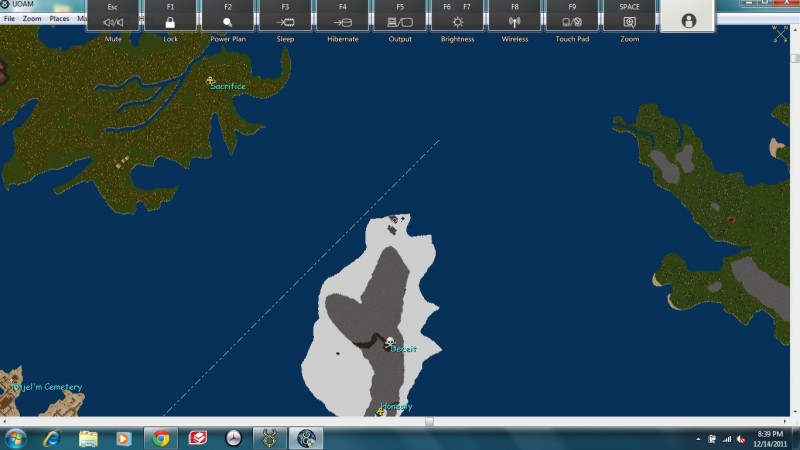
Task: Click the user profile overlay button
Action: [688, 19]
